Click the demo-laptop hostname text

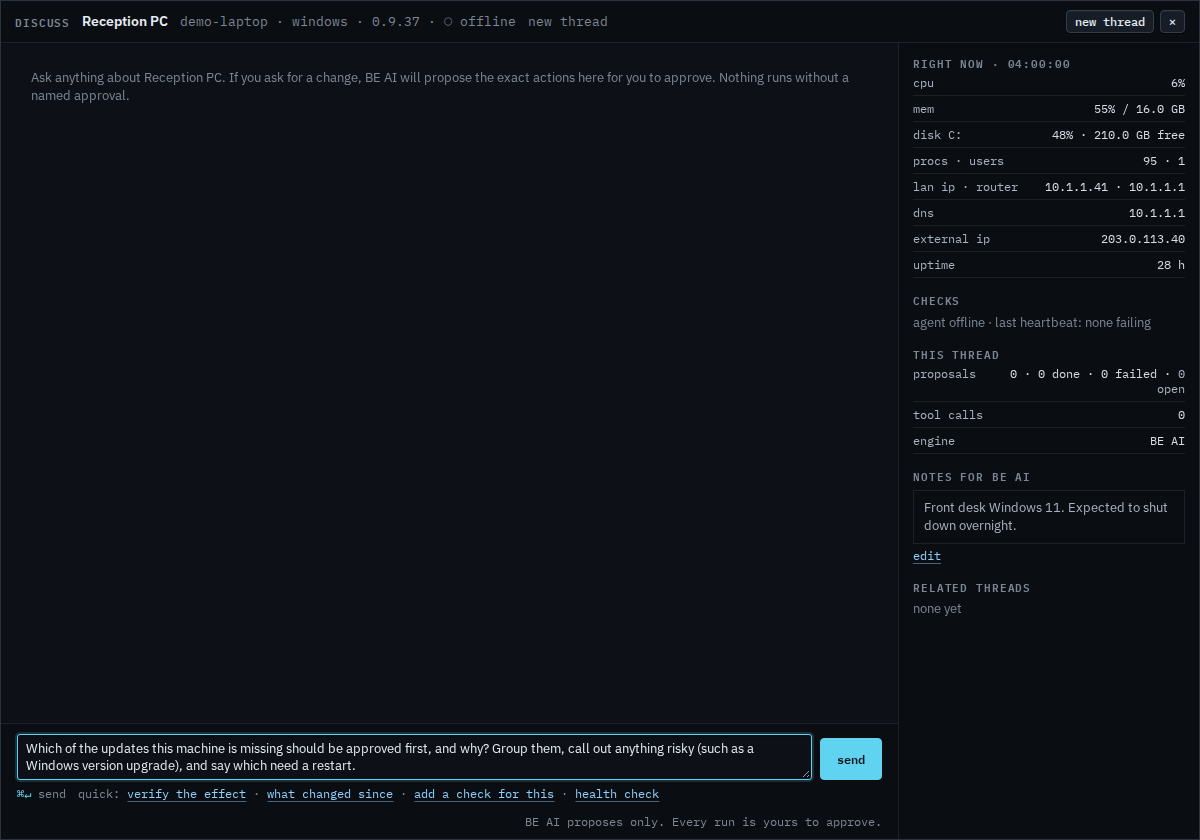tap(224, 22)
